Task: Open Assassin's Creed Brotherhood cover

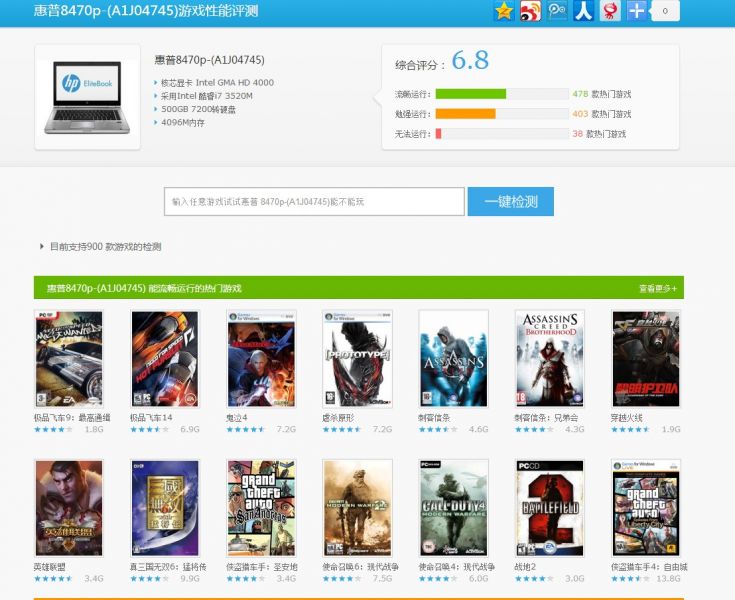Action: [x=549, y=359]
